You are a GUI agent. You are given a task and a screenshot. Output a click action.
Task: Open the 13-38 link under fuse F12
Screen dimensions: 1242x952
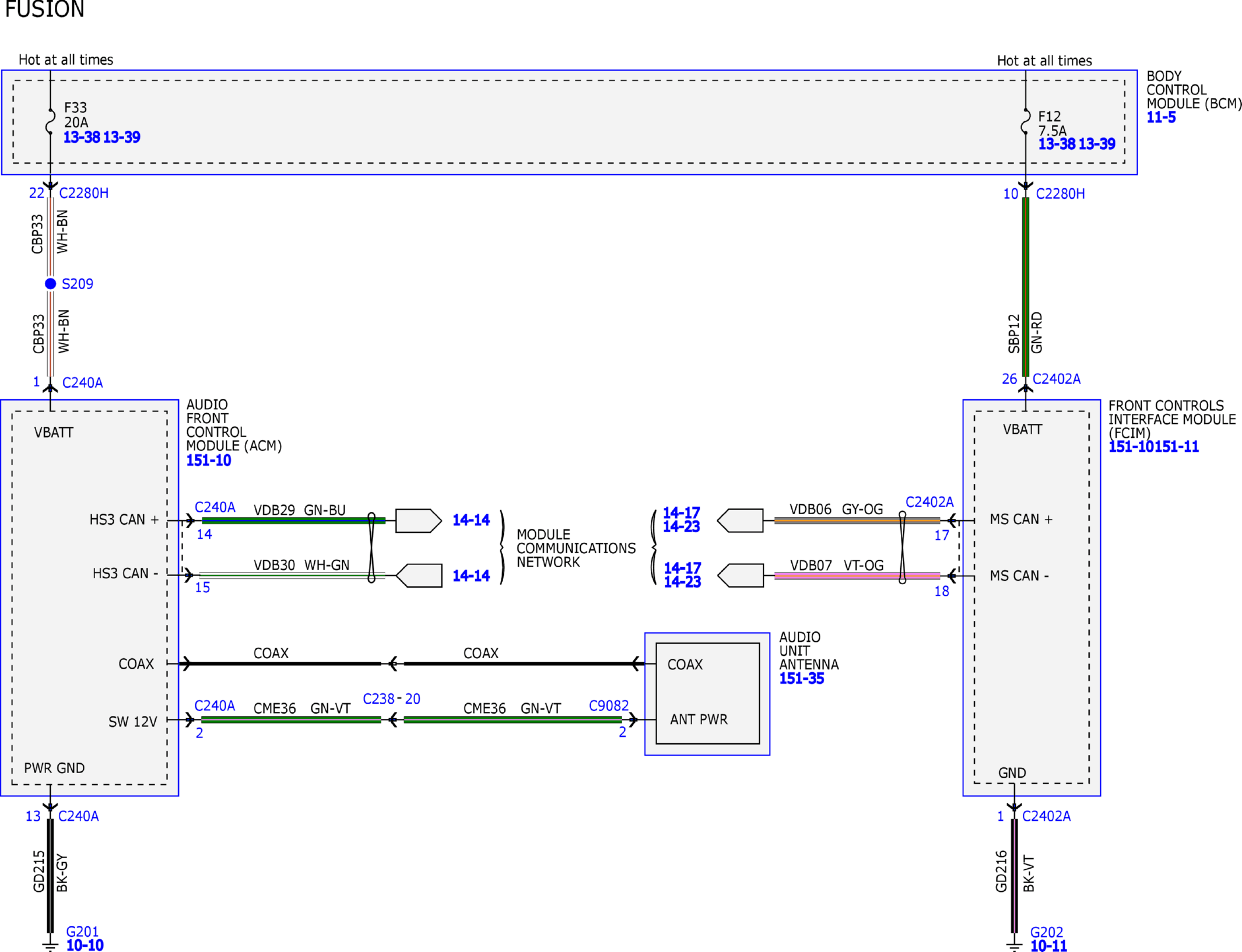pos(1057,144)
